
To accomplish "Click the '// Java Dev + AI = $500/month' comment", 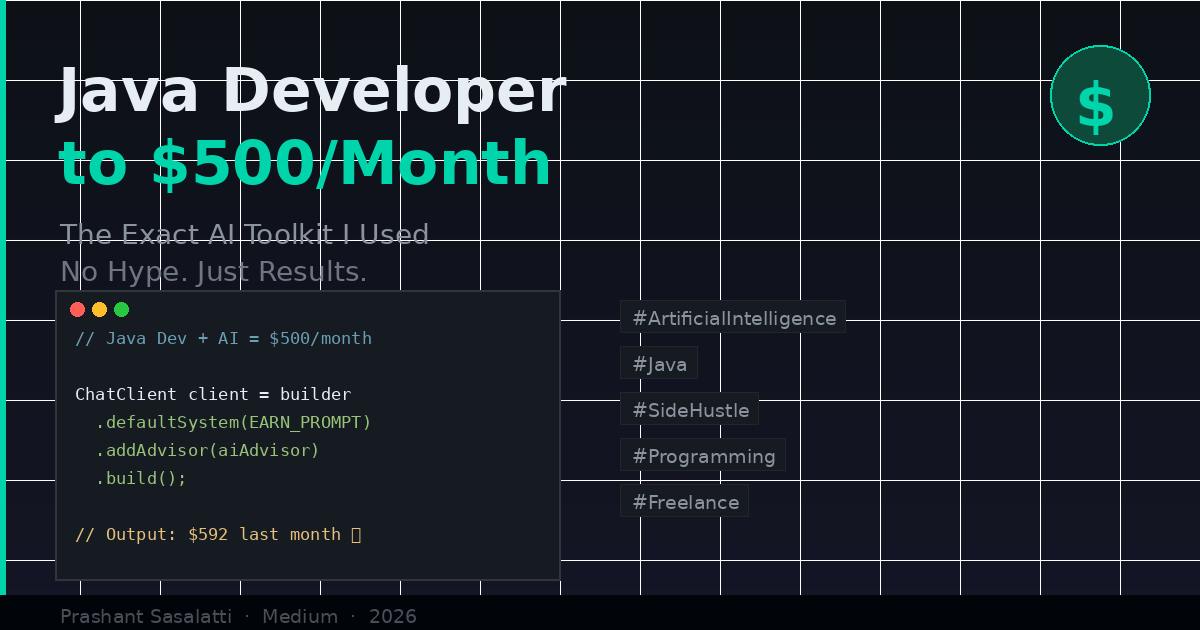I will (223, 338).
